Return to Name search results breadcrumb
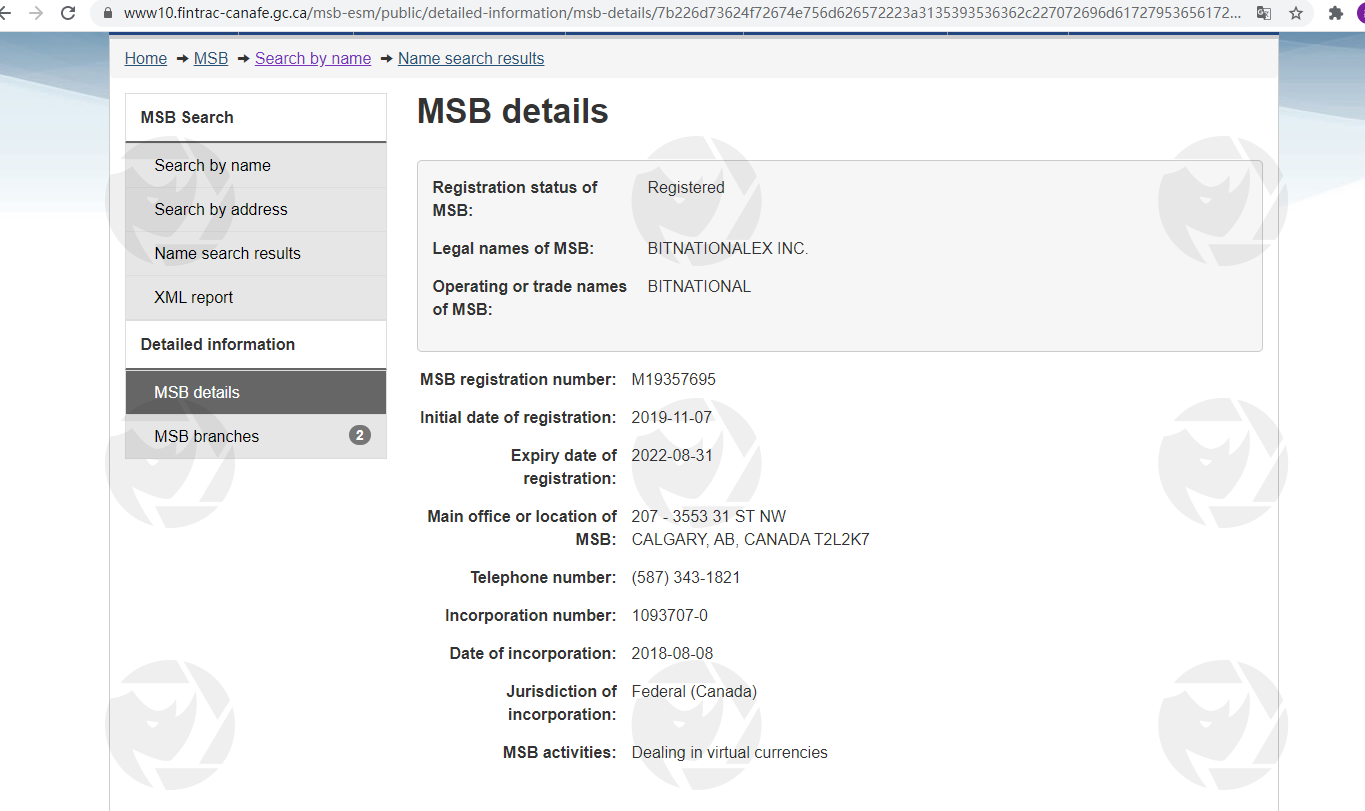Screen dimensions: 1365x811 471,58
